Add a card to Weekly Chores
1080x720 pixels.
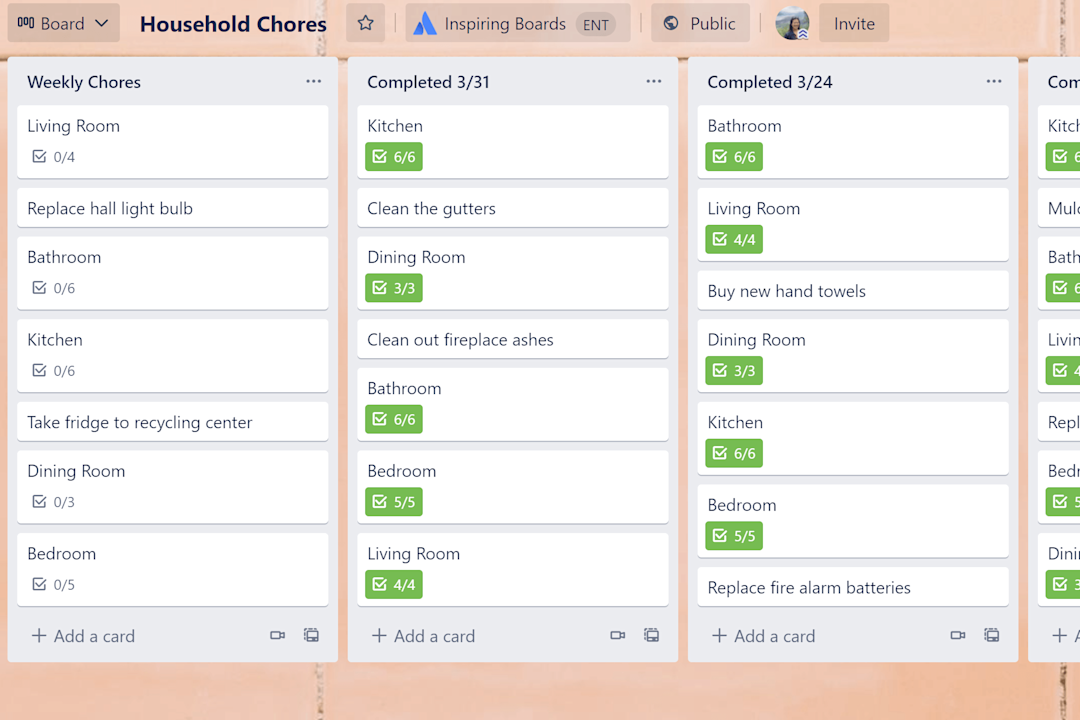(x=83, y=635)
